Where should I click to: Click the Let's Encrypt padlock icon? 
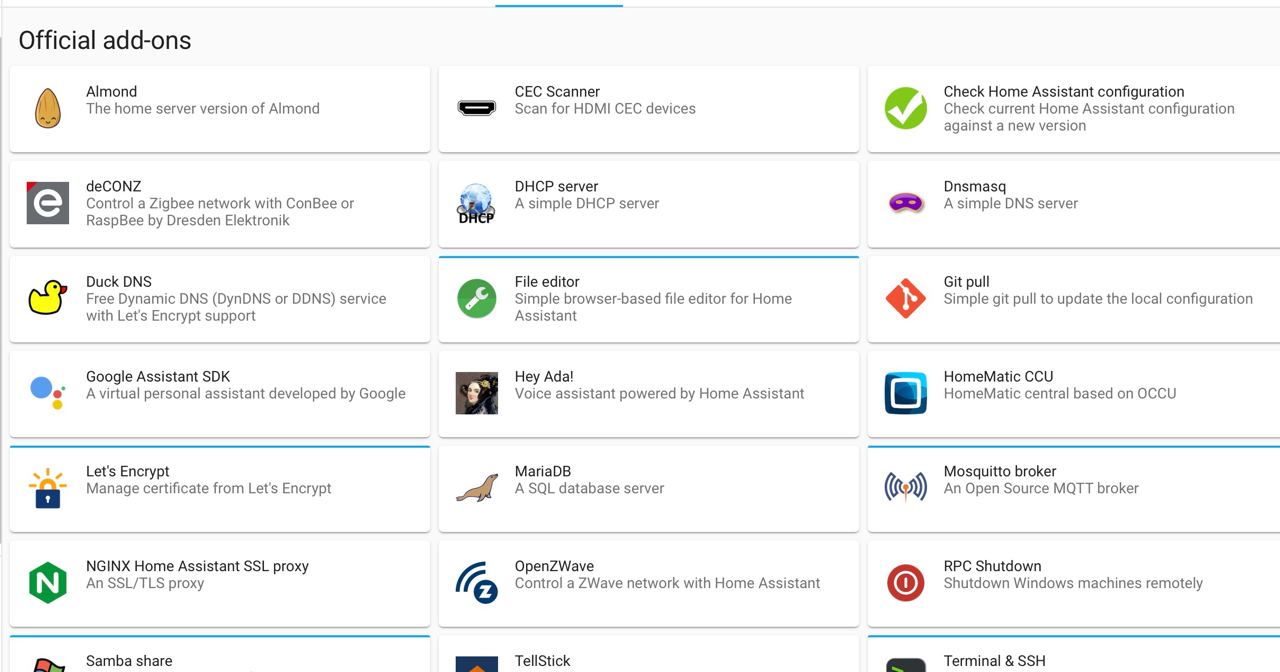pyautogui.click(x=47, y=488)
